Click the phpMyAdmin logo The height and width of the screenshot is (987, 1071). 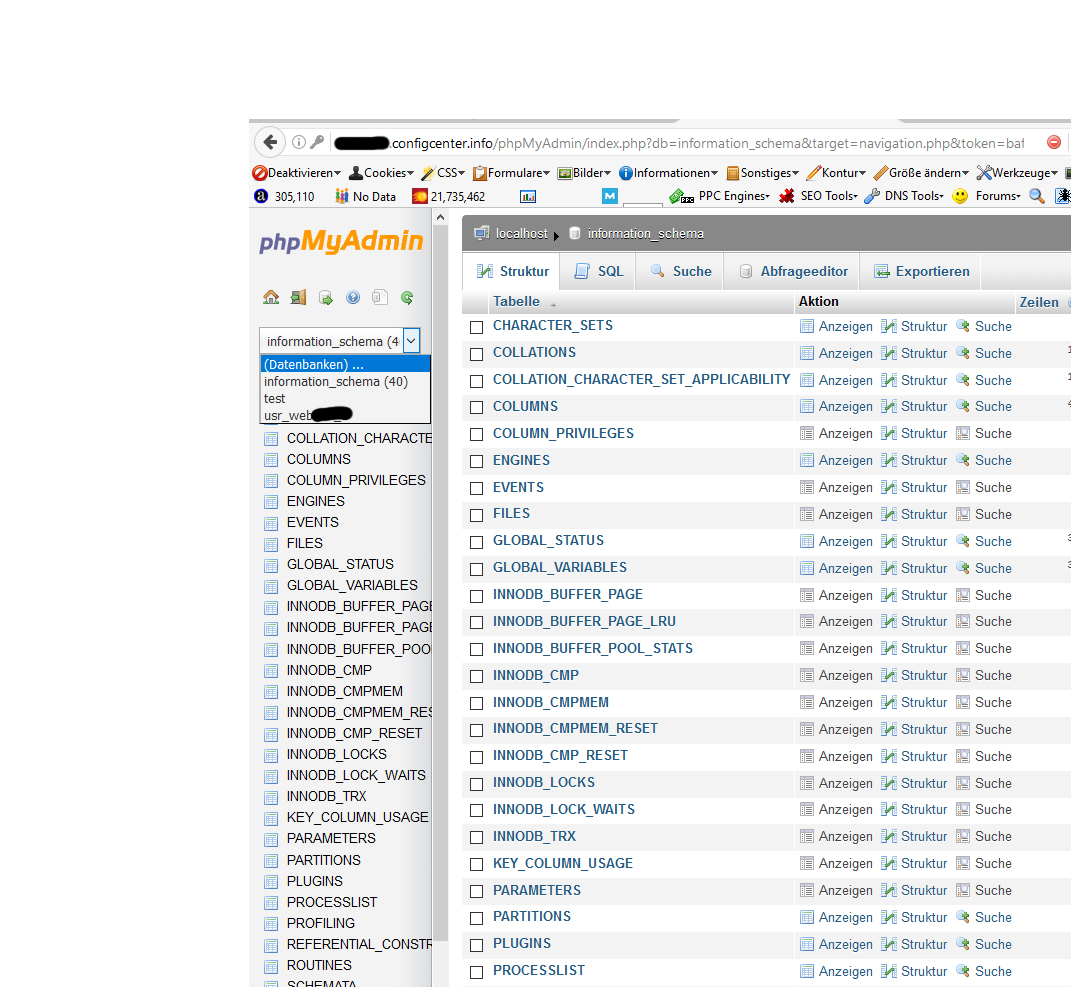coord(341,242)
